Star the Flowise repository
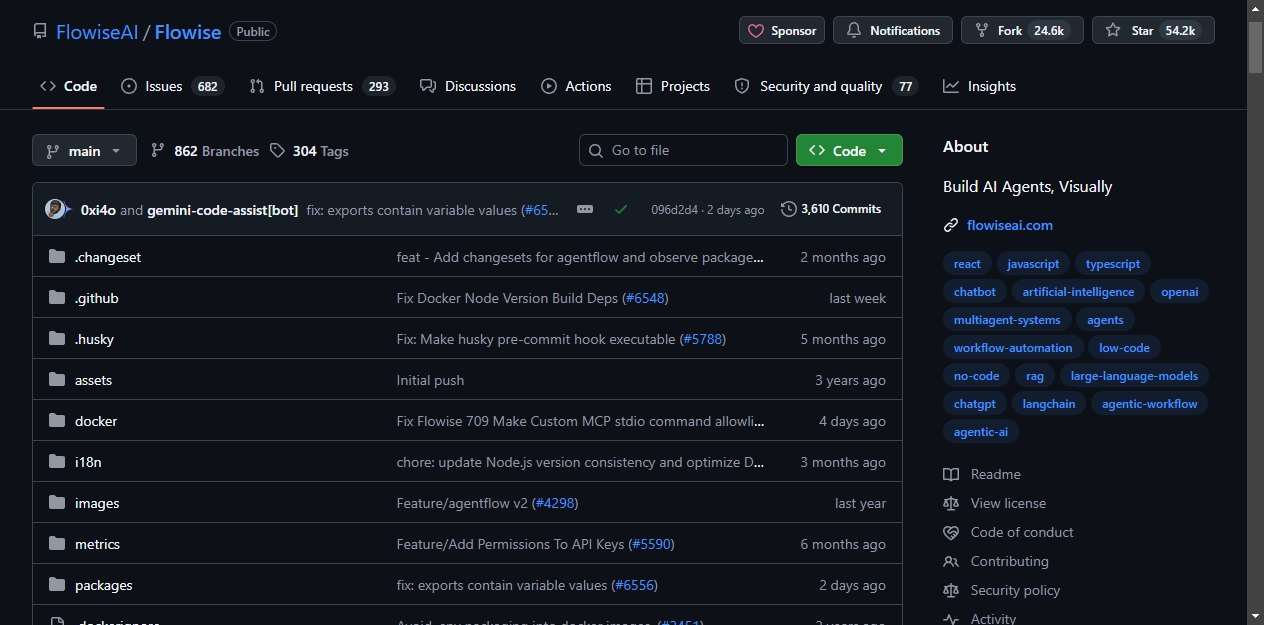Image resolution: width=1264 pixels, height=625 pixels. pyautogui.click(x=1153, y=31)
